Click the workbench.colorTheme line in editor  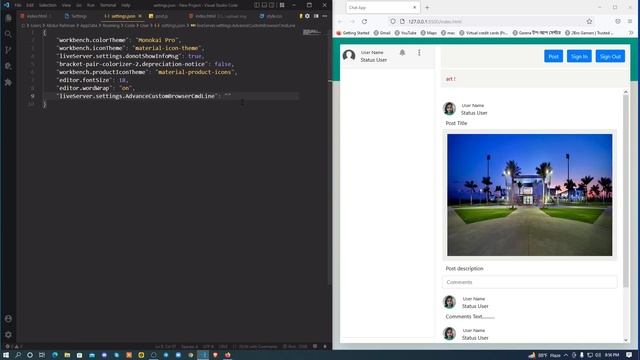(118, 40)
